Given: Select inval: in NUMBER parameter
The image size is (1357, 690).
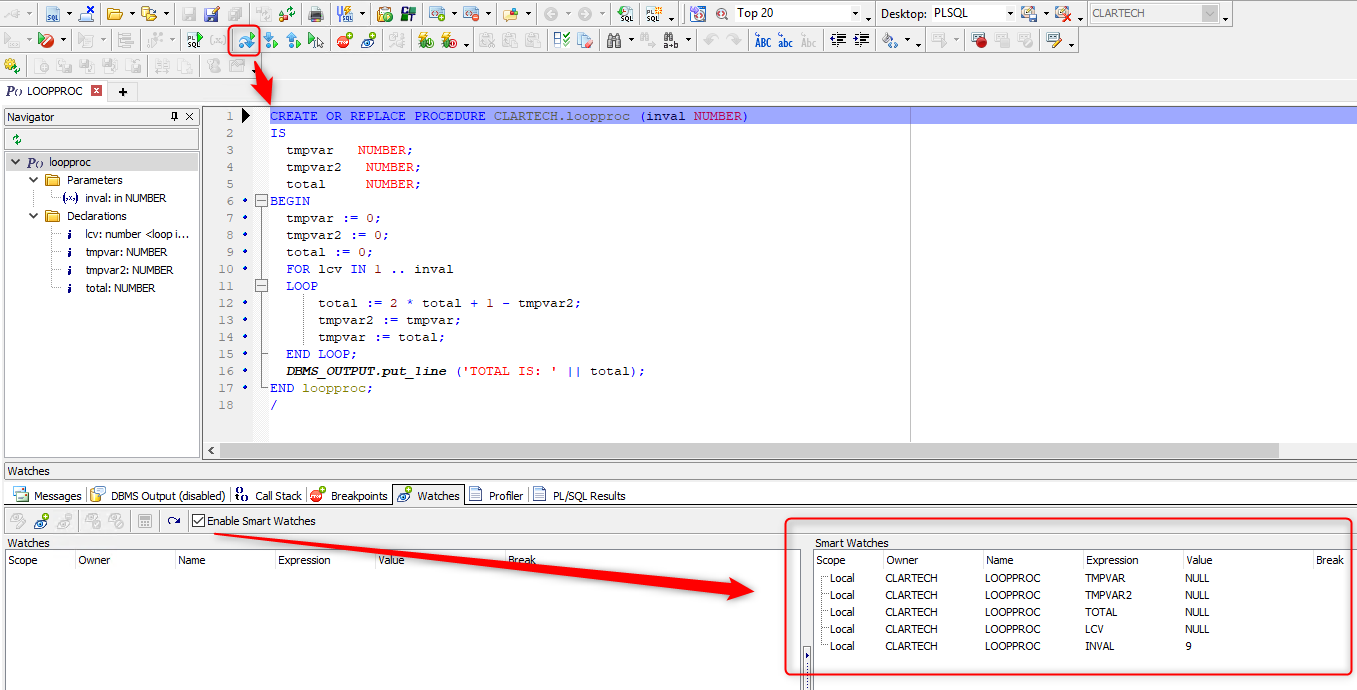Looking at the screenshot, I should [125, 198].
